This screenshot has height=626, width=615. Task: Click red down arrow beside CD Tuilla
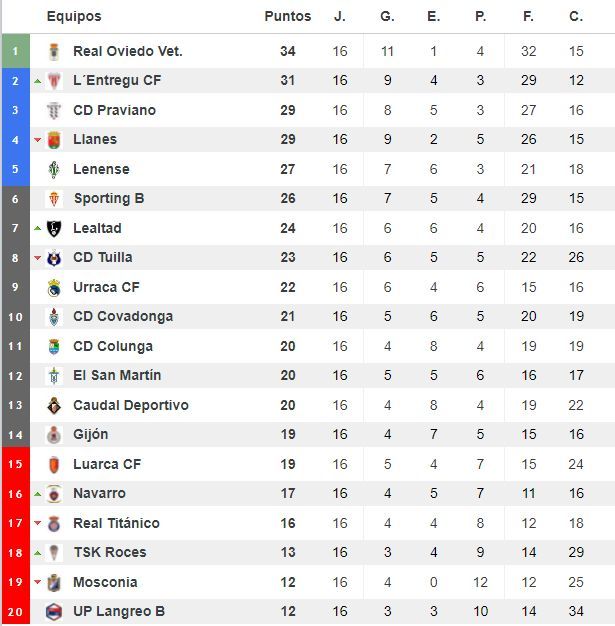tap(38, 258)
